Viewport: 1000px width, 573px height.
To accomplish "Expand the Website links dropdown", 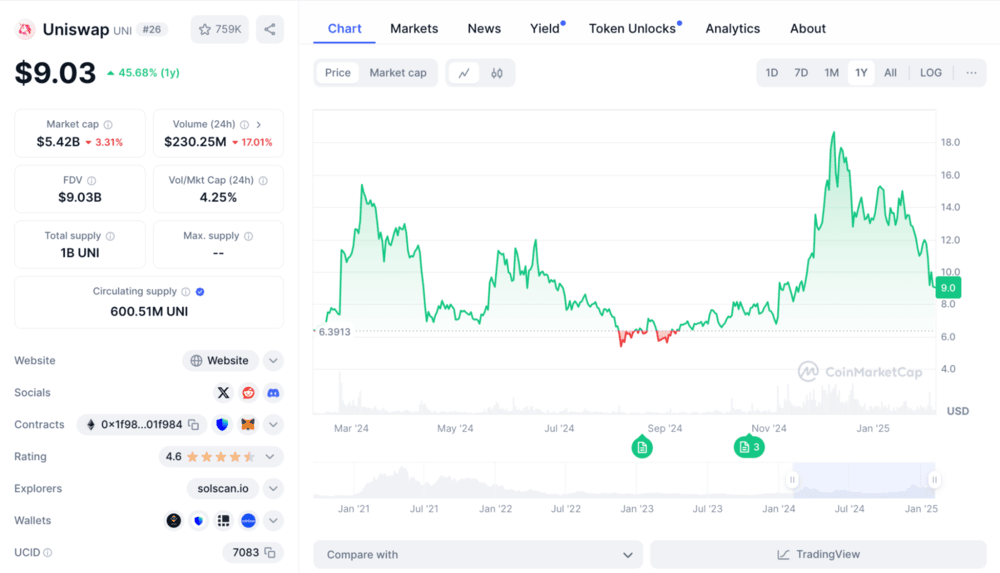I will tap(273, 361).
